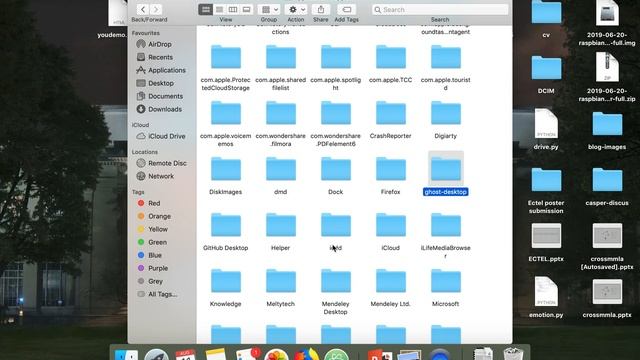Select the iLifeMediaBrowser folder
This screenshot has width=640, height=360.
(446, 225)
